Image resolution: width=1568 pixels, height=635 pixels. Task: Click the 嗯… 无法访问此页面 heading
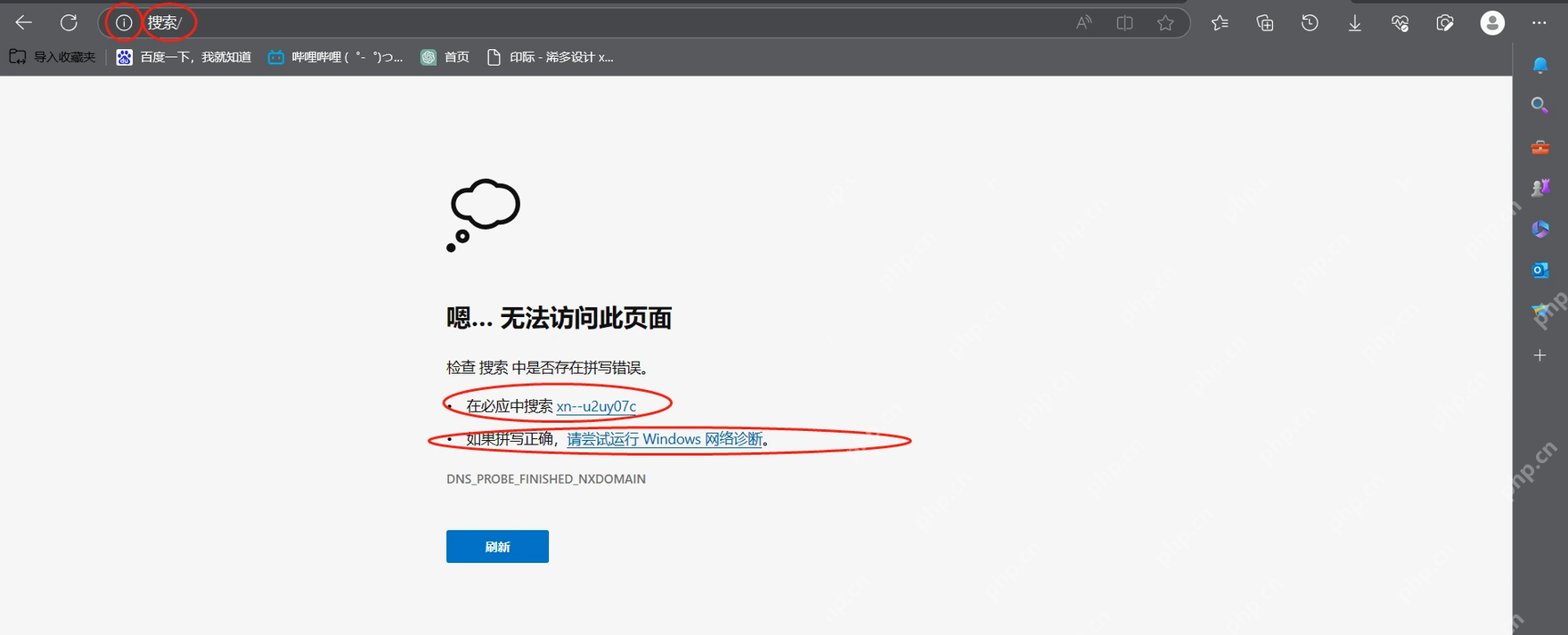point(559,318)
